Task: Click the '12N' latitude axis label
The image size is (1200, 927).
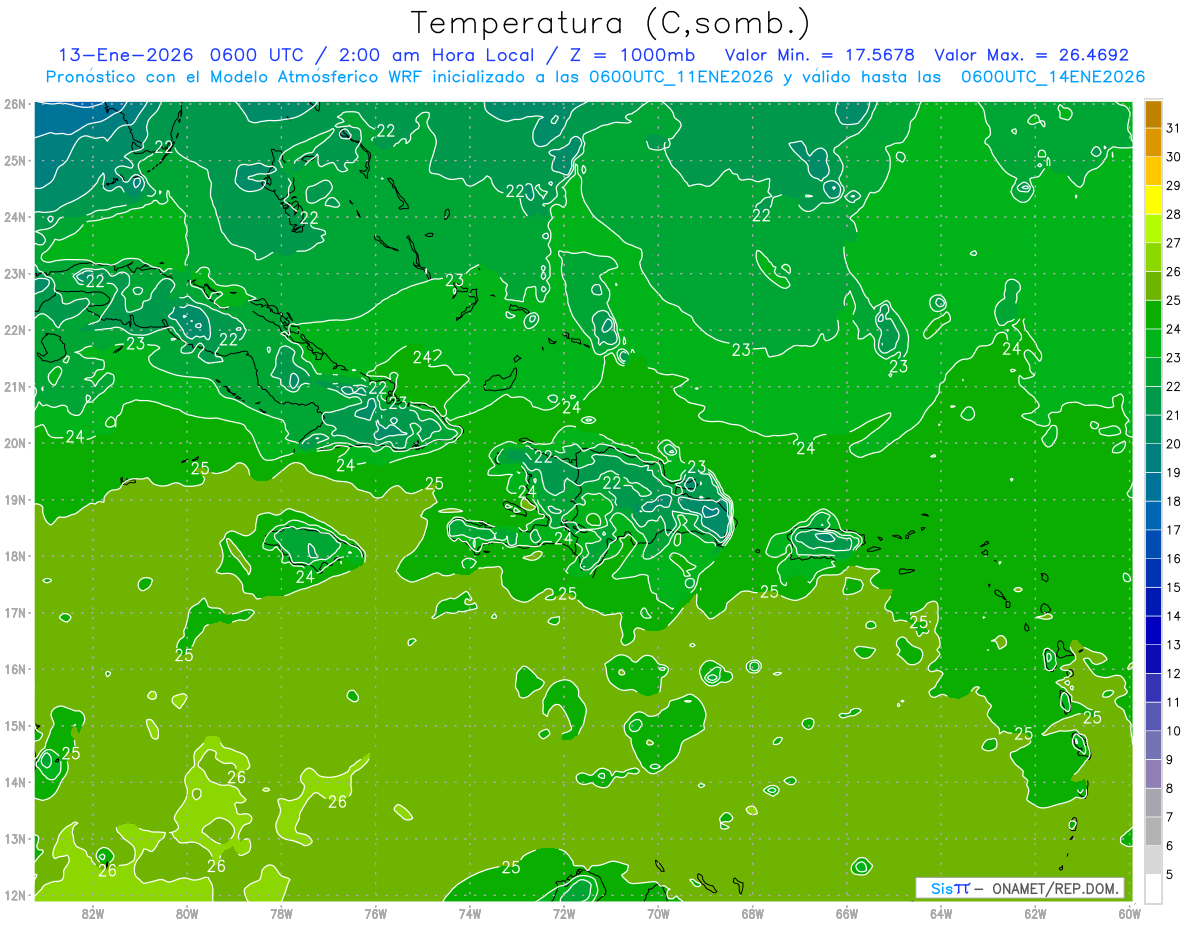Action: pyautogui.click(x=15, y=895)
